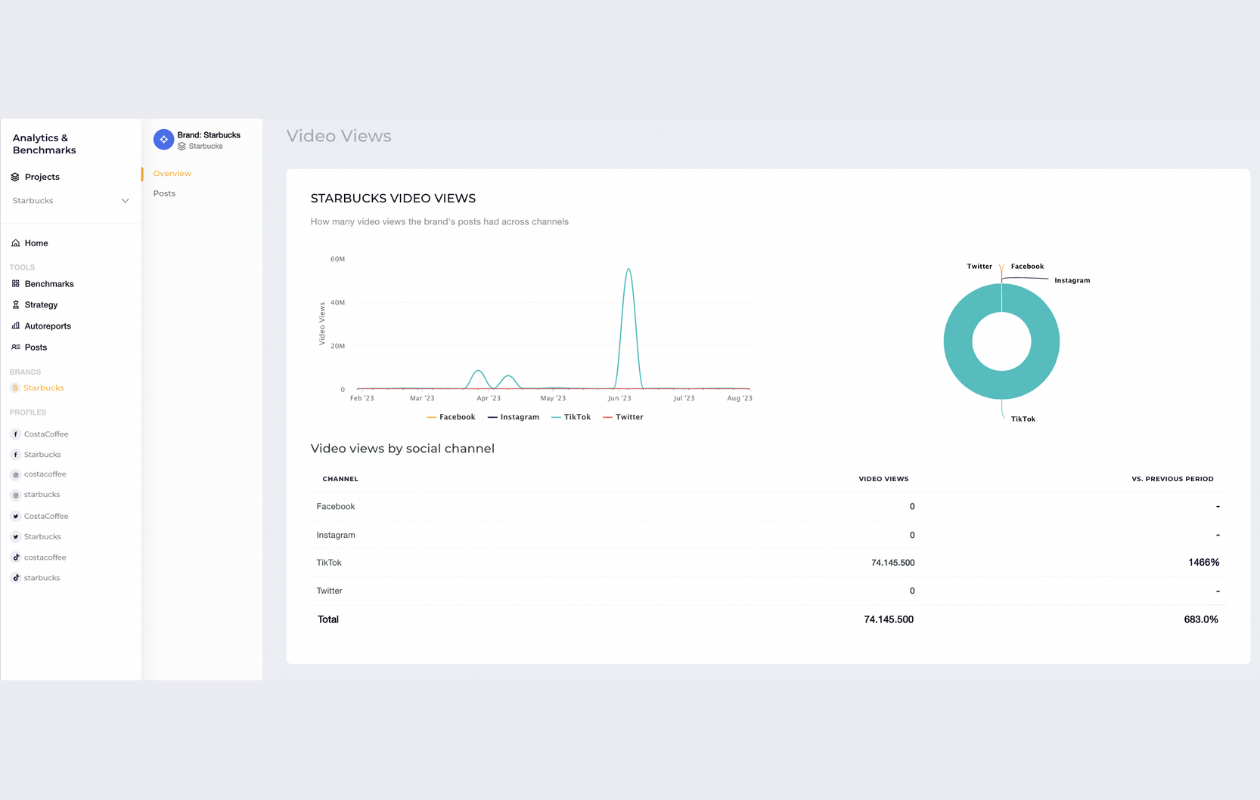Click the Instagram label beside donut chart
This screenshot has height=800, width=1260.
1072,281
